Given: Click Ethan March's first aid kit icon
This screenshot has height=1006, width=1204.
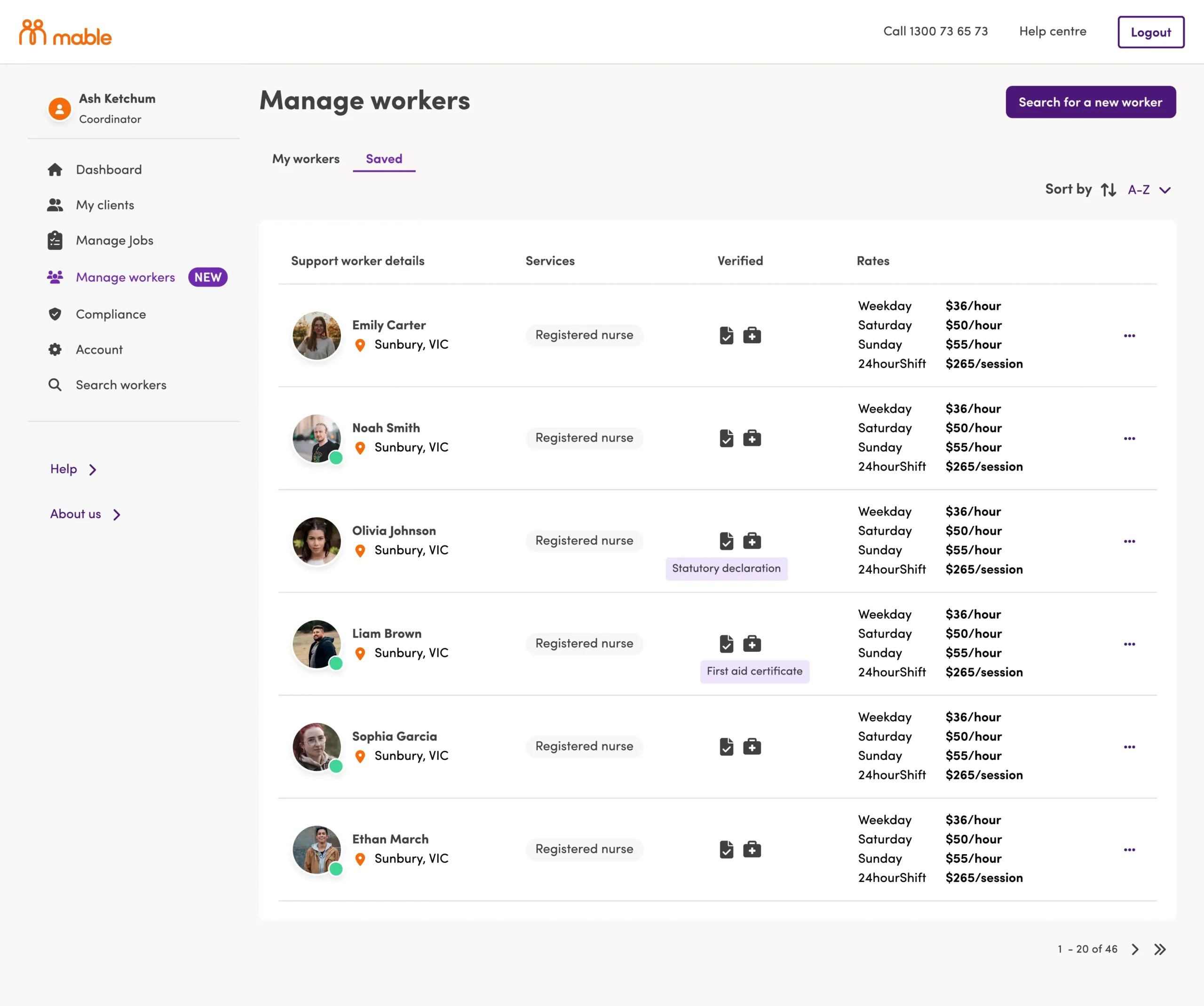Looking at the screenshot, I should click(752, 849).
